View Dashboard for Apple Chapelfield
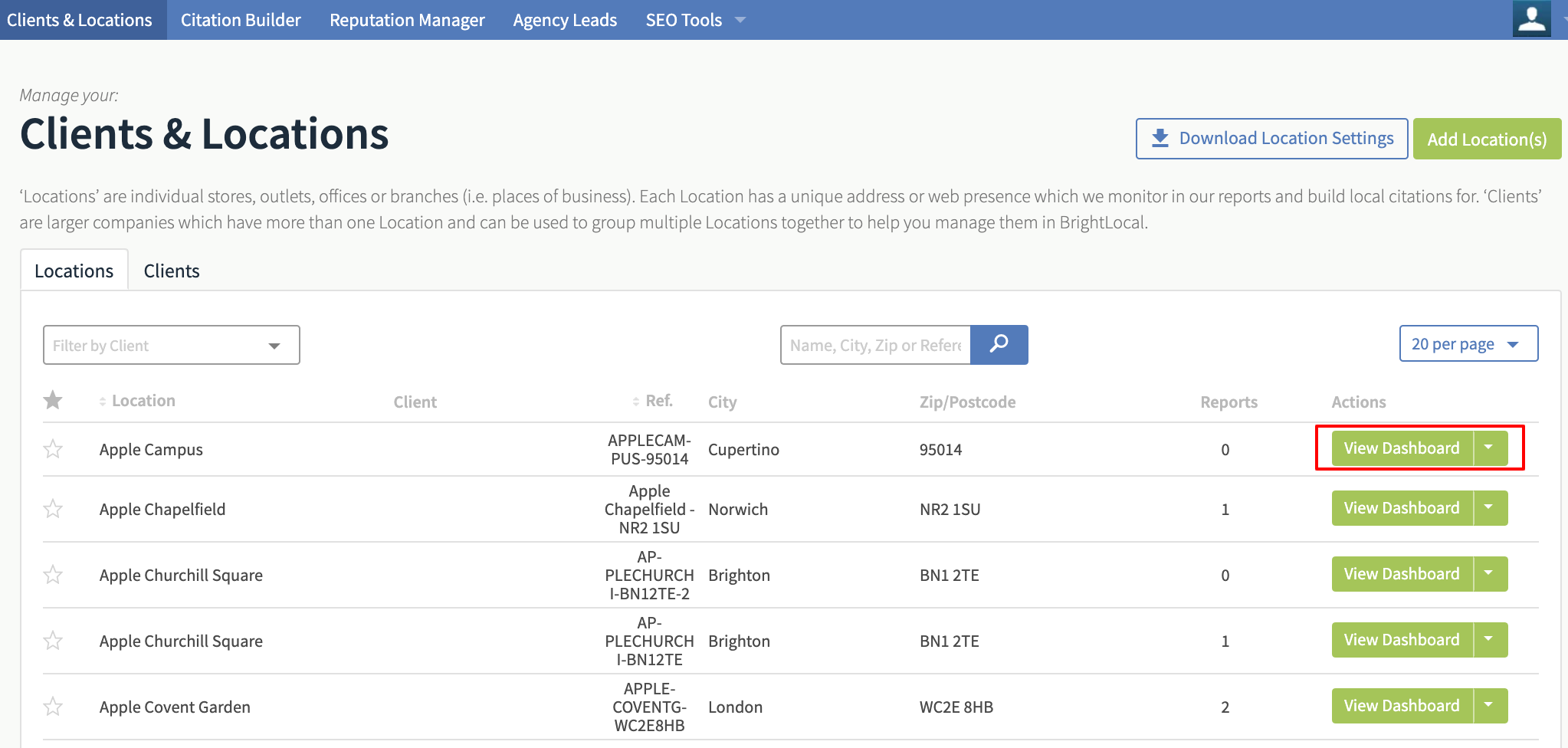The height and width of the screenshot is (748, 1568). pos(1402,507)
